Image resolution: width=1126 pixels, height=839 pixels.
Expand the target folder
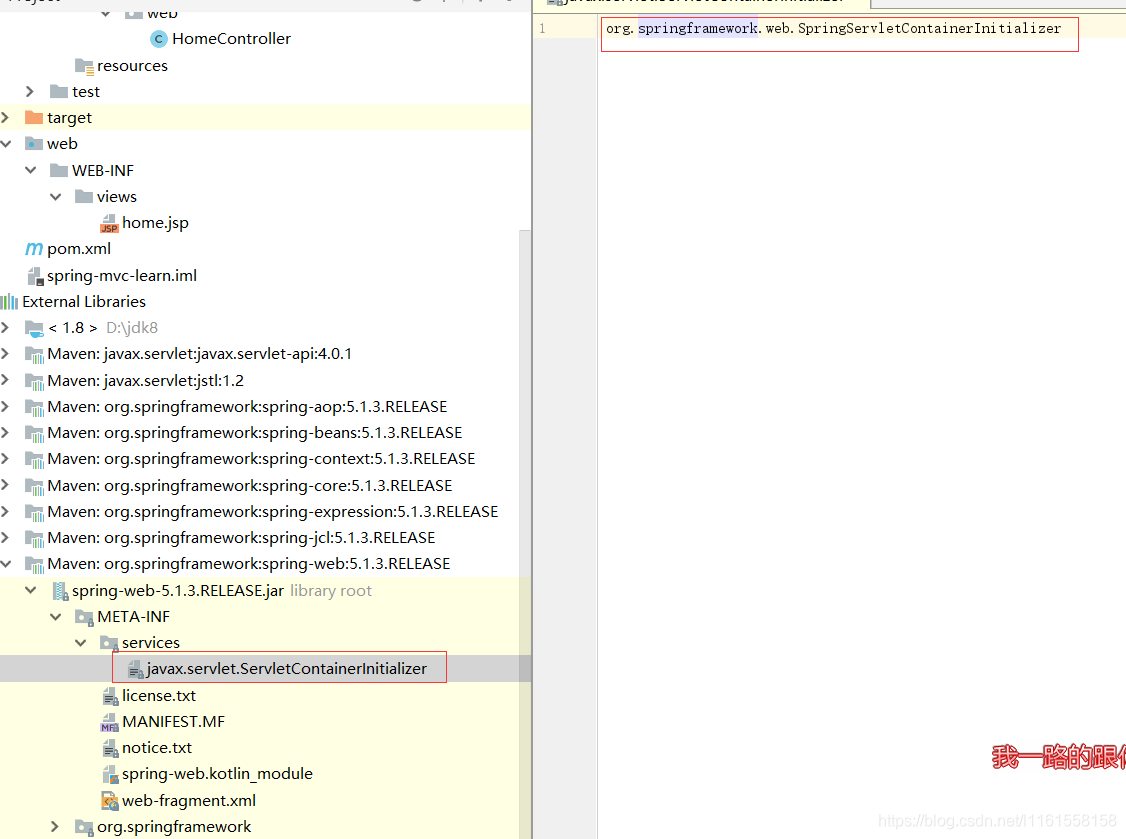point(5,117)
